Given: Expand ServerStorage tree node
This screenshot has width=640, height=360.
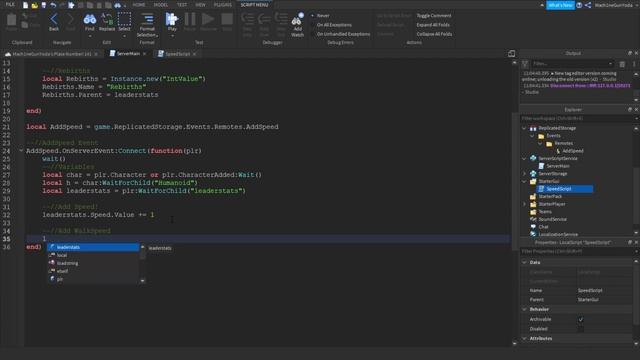Looking at the screenshot, I should 524,173.
